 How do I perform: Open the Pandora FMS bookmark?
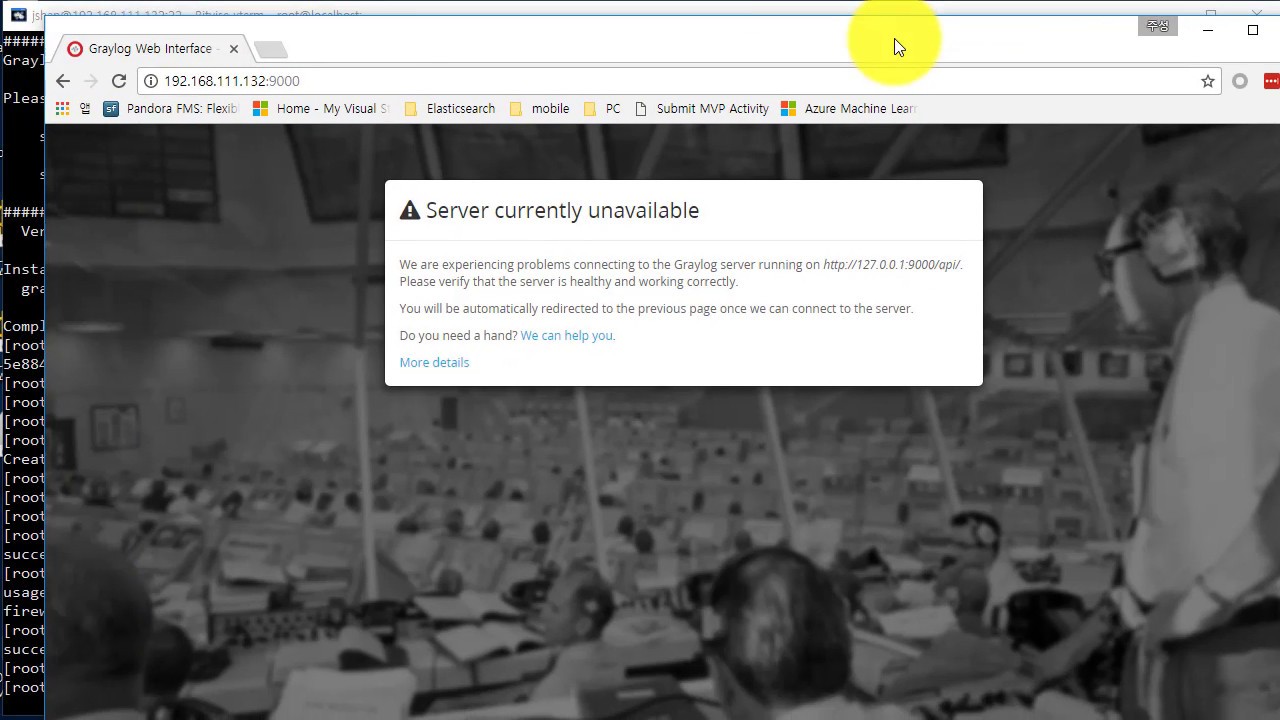(x=171, y=108)
